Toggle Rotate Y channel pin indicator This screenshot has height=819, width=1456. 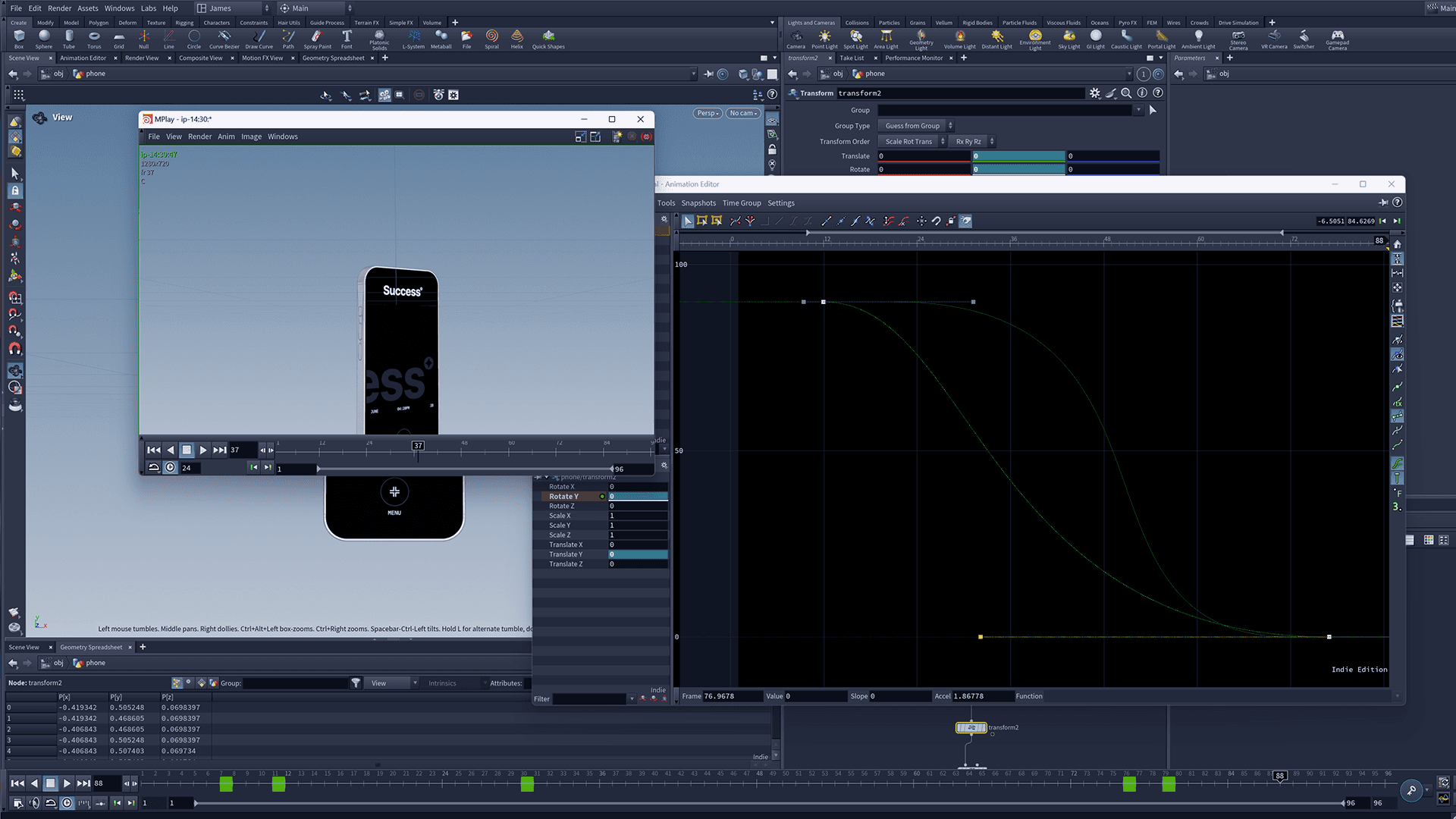(x=602, y=497)
